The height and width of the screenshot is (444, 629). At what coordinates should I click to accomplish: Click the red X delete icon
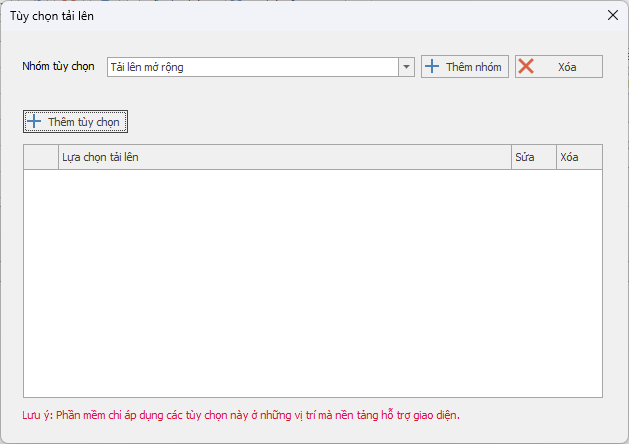point(526,67)
